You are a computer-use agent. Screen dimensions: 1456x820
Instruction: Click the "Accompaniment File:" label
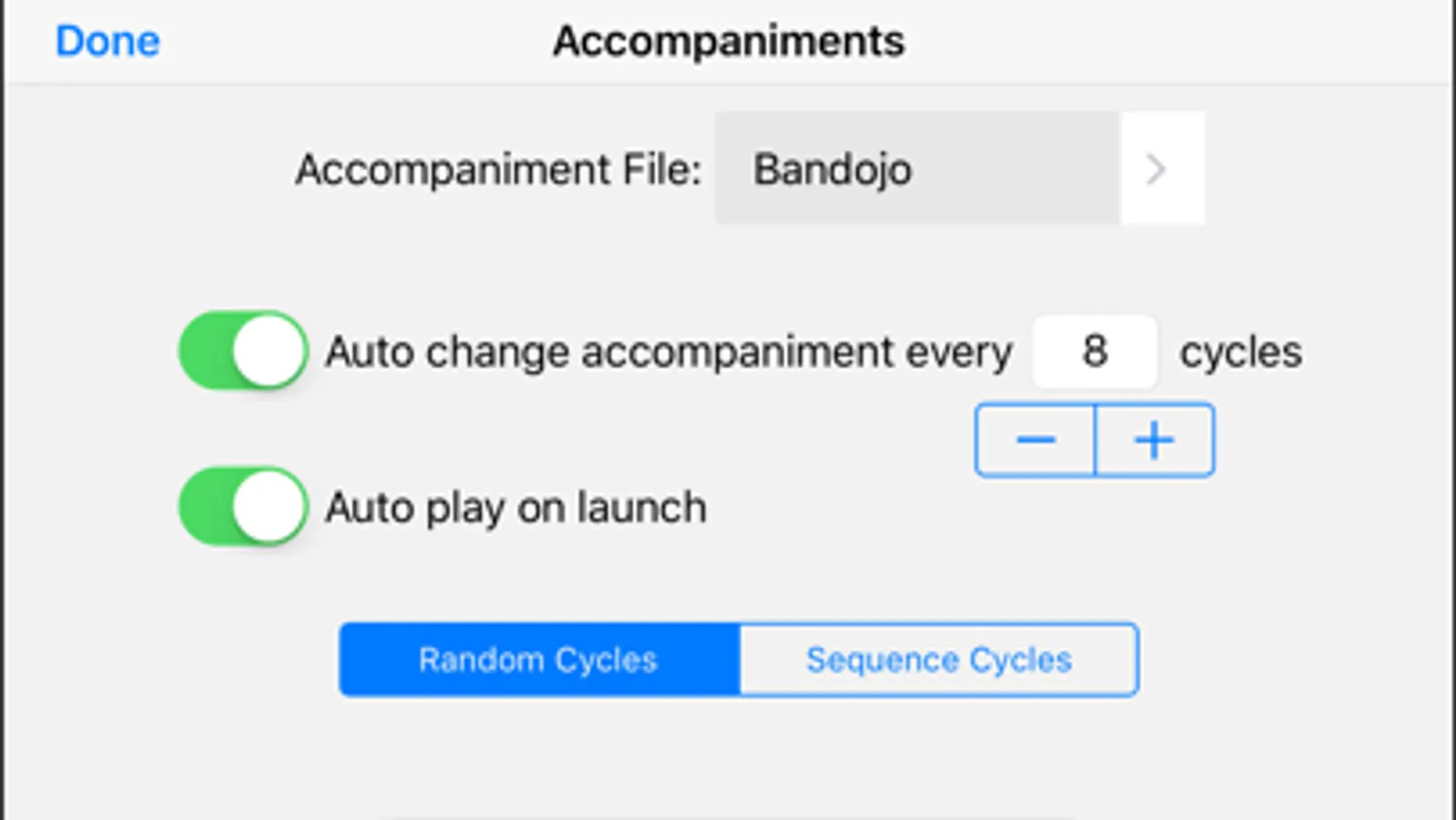[498, 170]
